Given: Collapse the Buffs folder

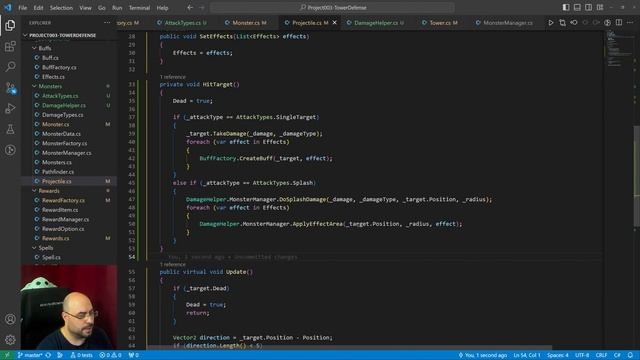Looking at the screenshot, I should click(x=45, y=48).
